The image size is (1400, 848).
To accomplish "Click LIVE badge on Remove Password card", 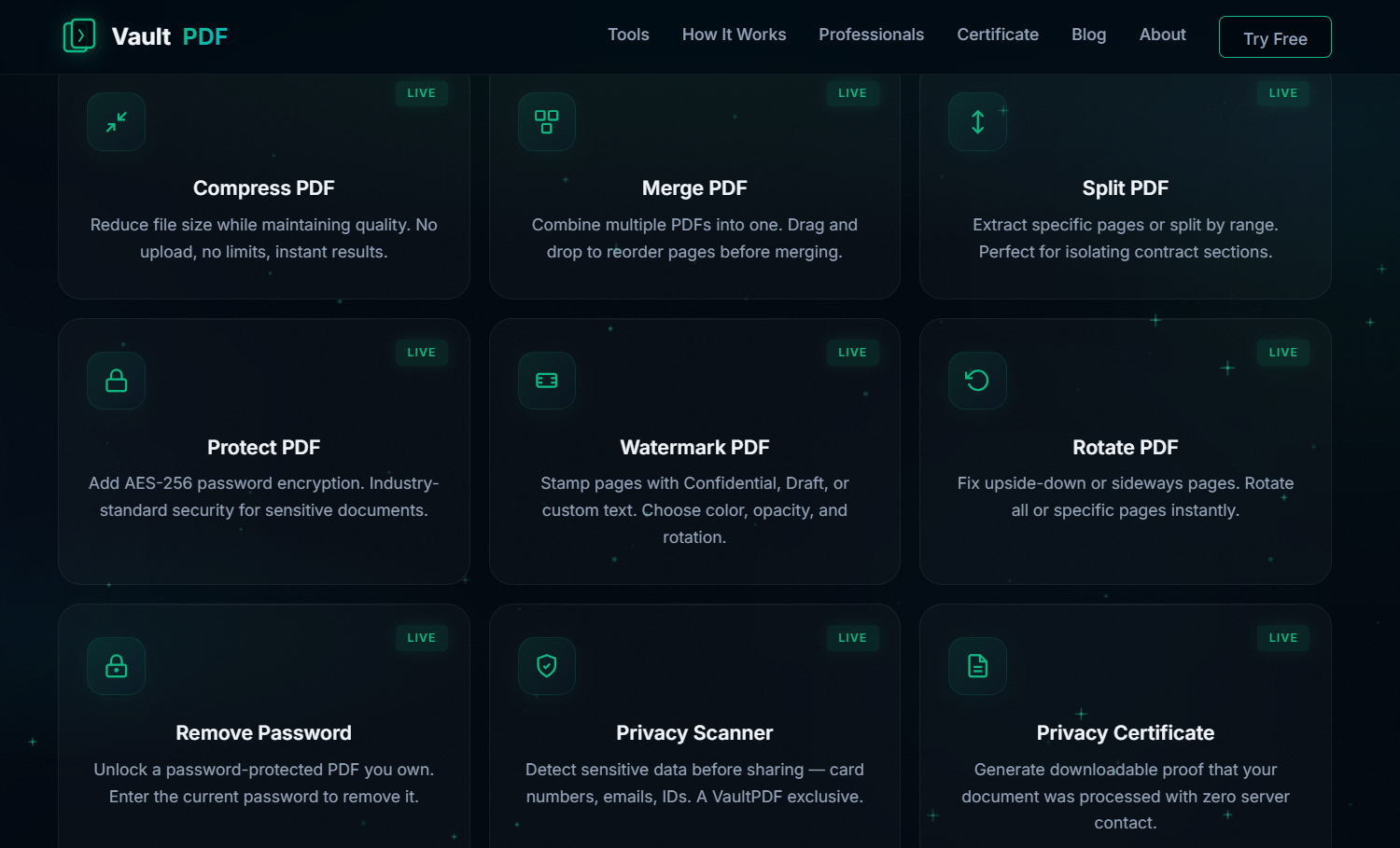I will (422, 638).
